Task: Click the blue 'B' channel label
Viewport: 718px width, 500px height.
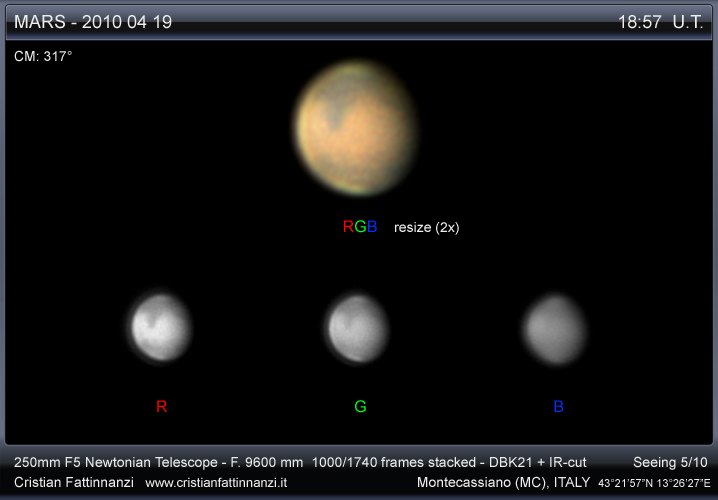Action: tap(558, 406)
